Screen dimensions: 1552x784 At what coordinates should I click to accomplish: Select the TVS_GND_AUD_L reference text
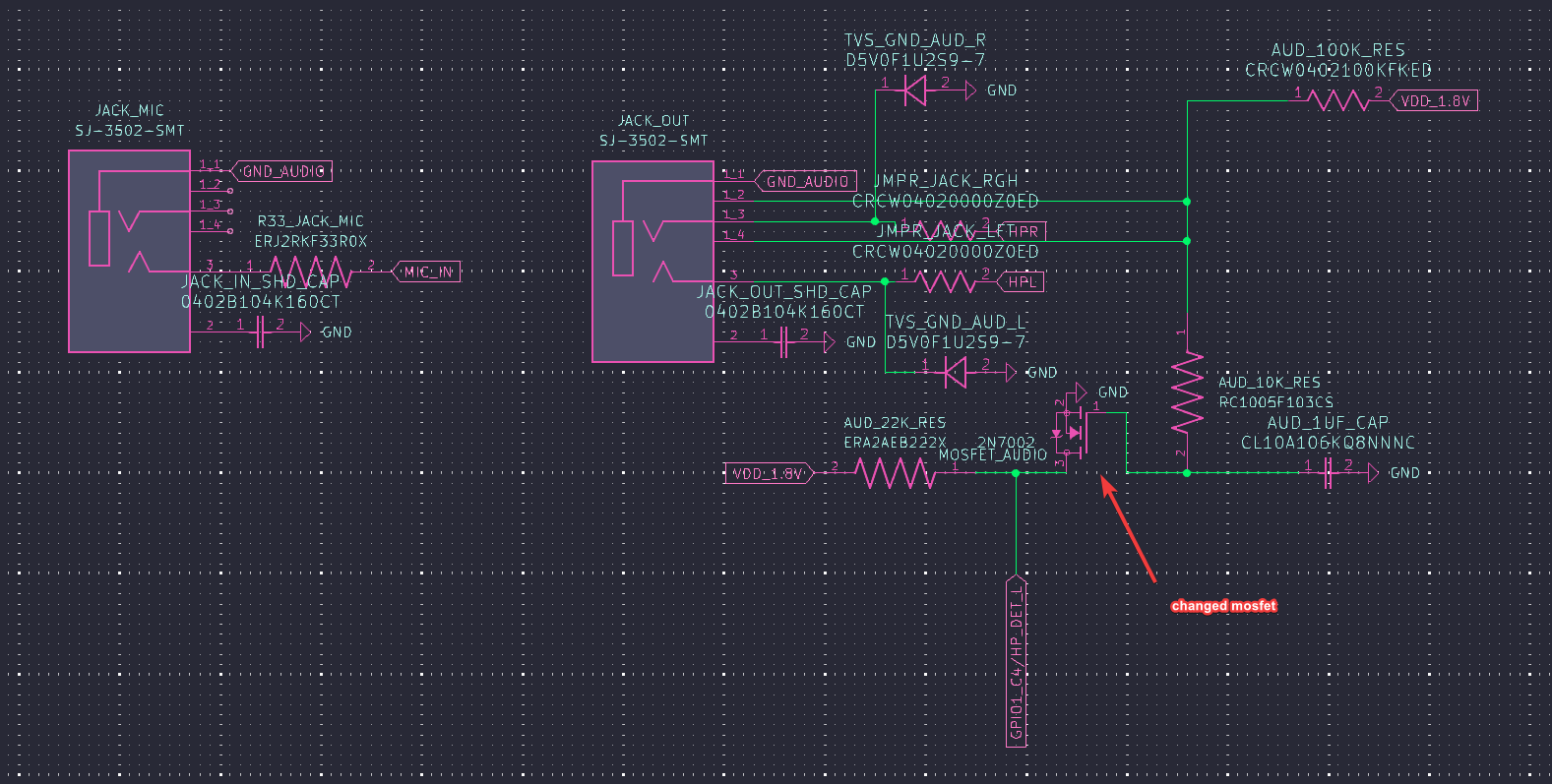956,323
